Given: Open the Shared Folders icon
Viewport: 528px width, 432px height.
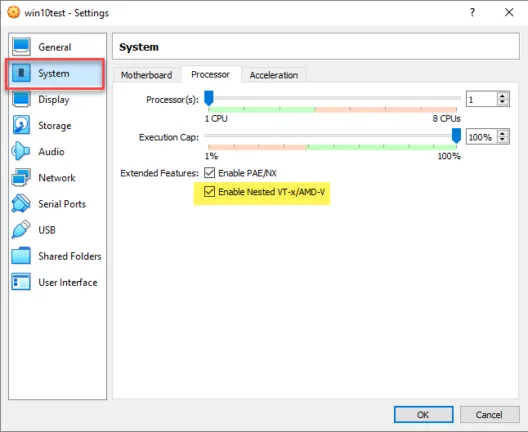Looking at the screenshot, I should click(21, 256).
